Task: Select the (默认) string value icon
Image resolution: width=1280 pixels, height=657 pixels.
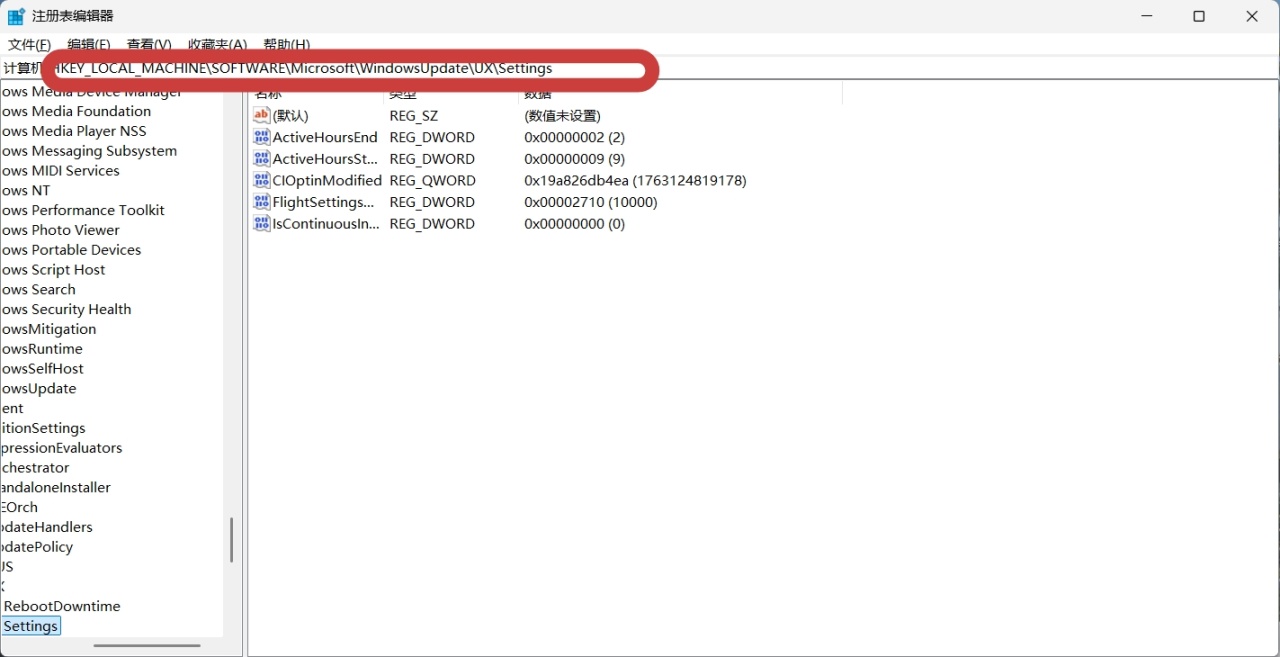Action: 262,115
